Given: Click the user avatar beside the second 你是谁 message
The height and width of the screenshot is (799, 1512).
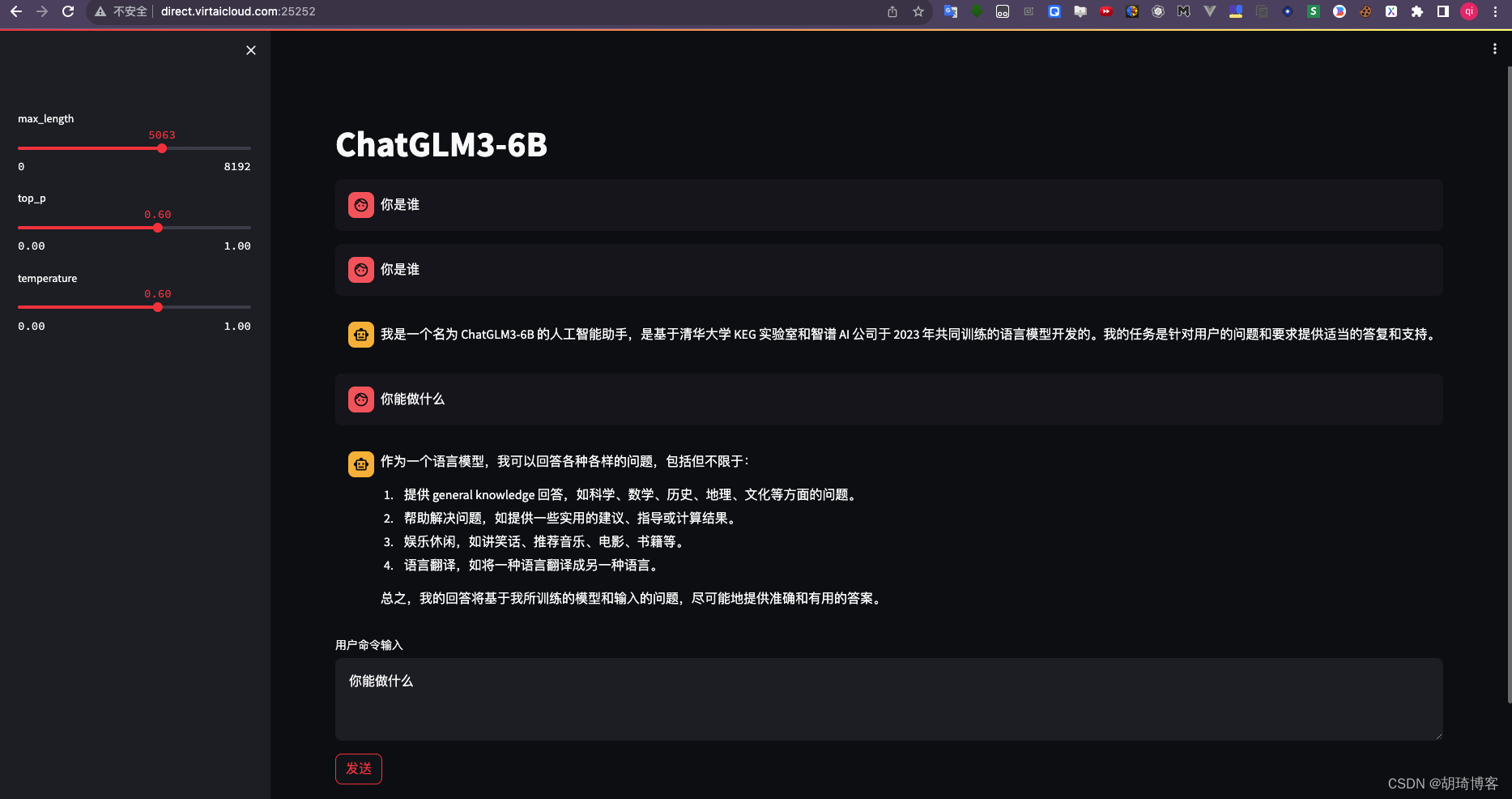Looking at the screenshot, I should pos(361,270).
